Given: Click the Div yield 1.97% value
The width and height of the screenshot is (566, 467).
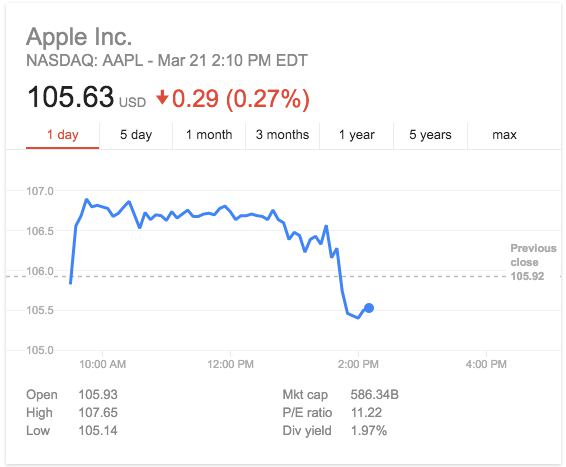Looking at the screenshot, I should click(x=369, y=431).
